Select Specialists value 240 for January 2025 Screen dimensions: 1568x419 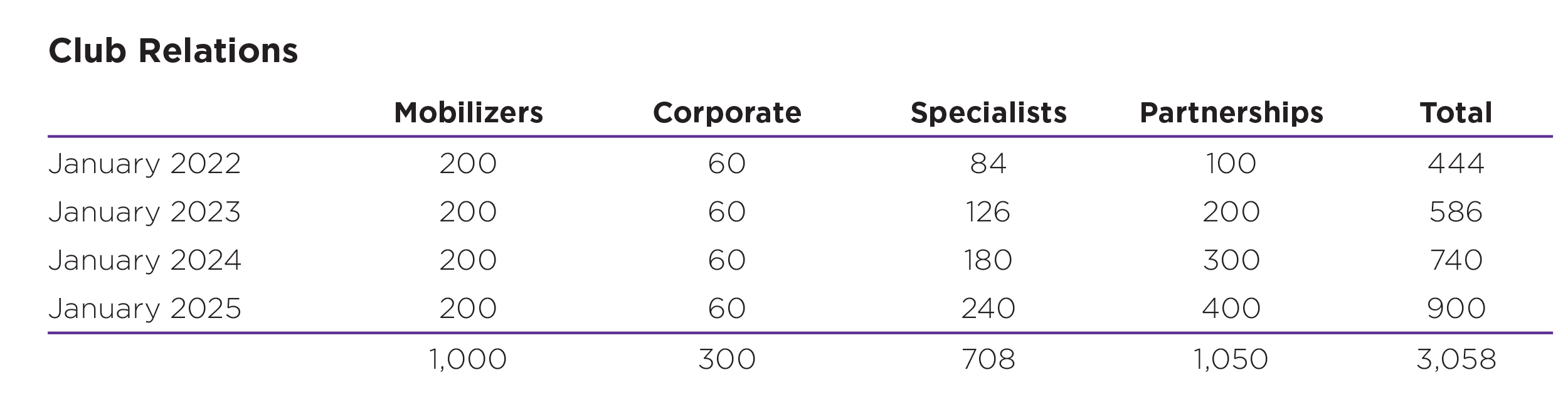tap(988, 309)
